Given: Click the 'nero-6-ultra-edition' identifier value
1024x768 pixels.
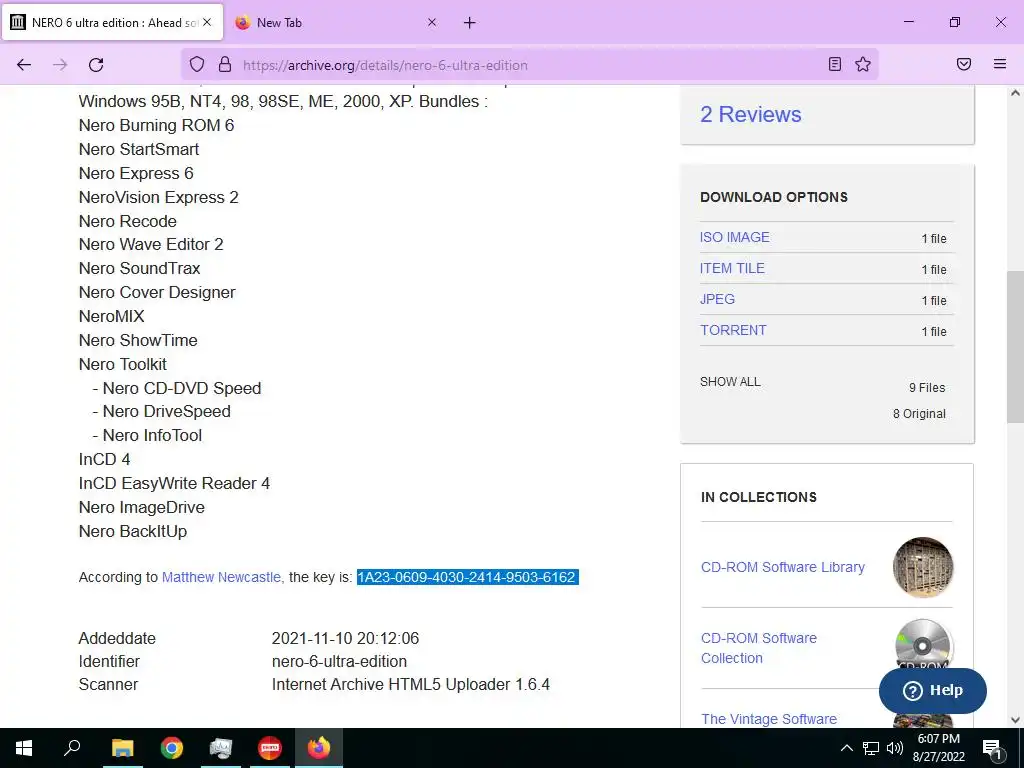Looking at the screenshot, I should click(x=339, y=662).
